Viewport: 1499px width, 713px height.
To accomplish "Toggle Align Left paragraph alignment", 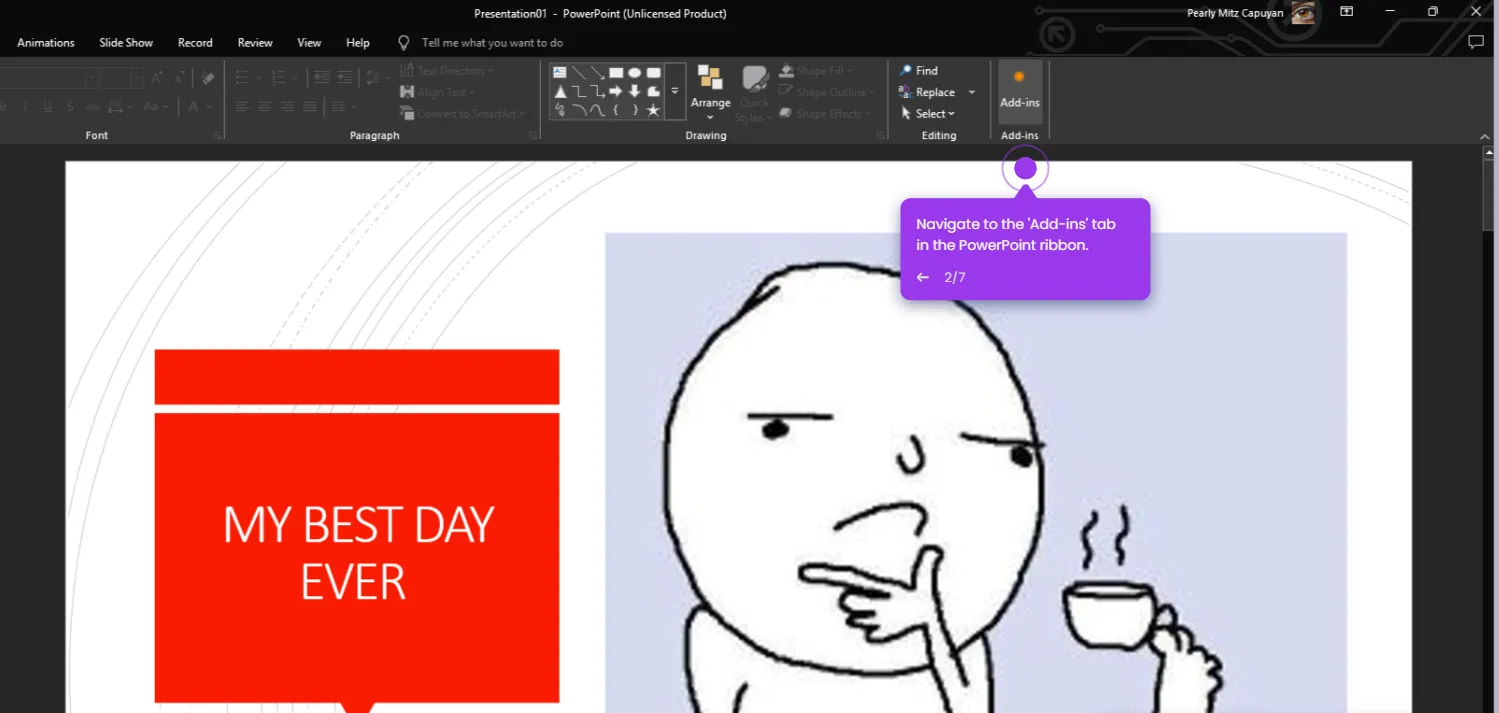I will (242, 106).
